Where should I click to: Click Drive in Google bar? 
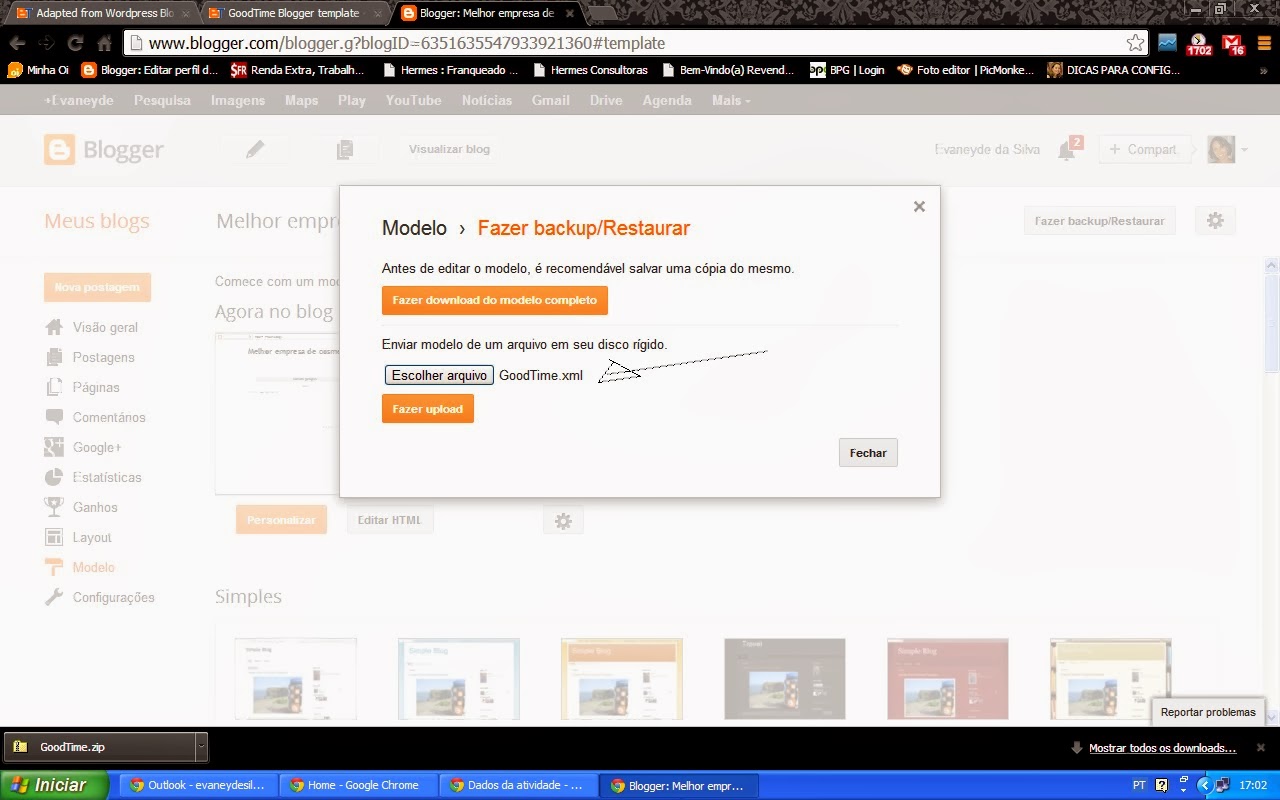click(606, 100)
